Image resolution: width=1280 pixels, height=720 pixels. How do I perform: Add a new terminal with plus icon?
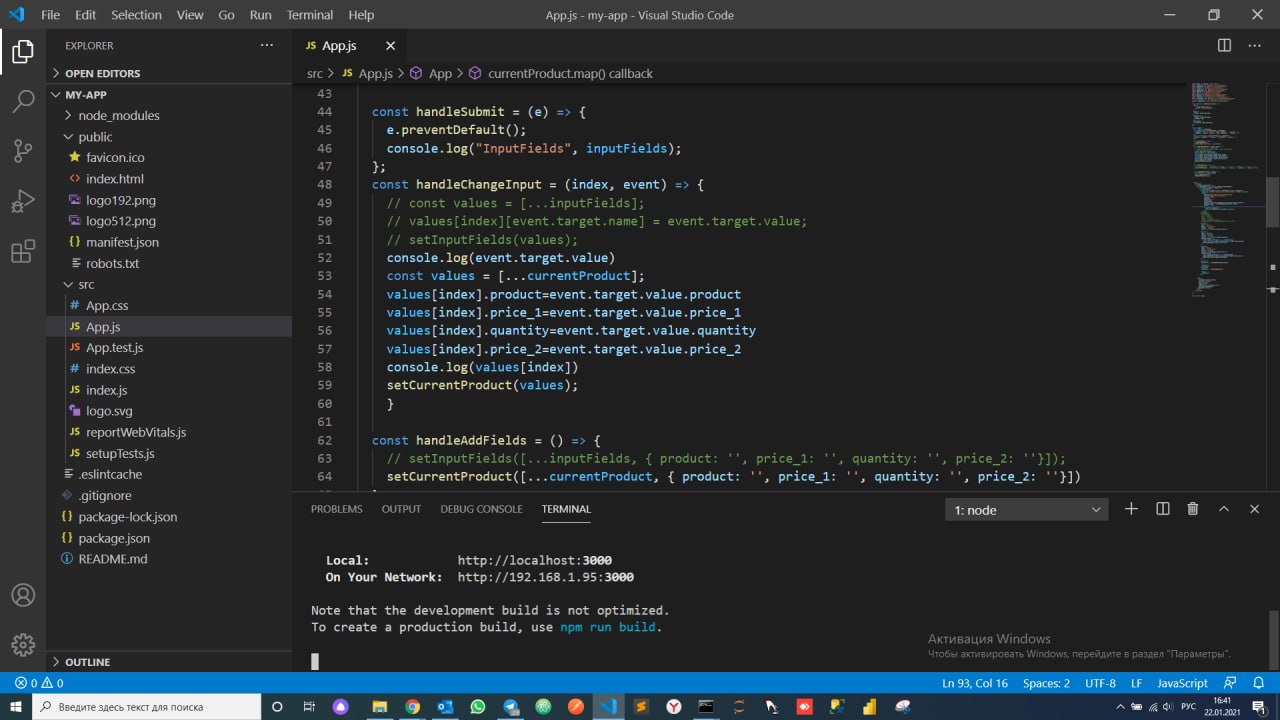pos(1131,509)
